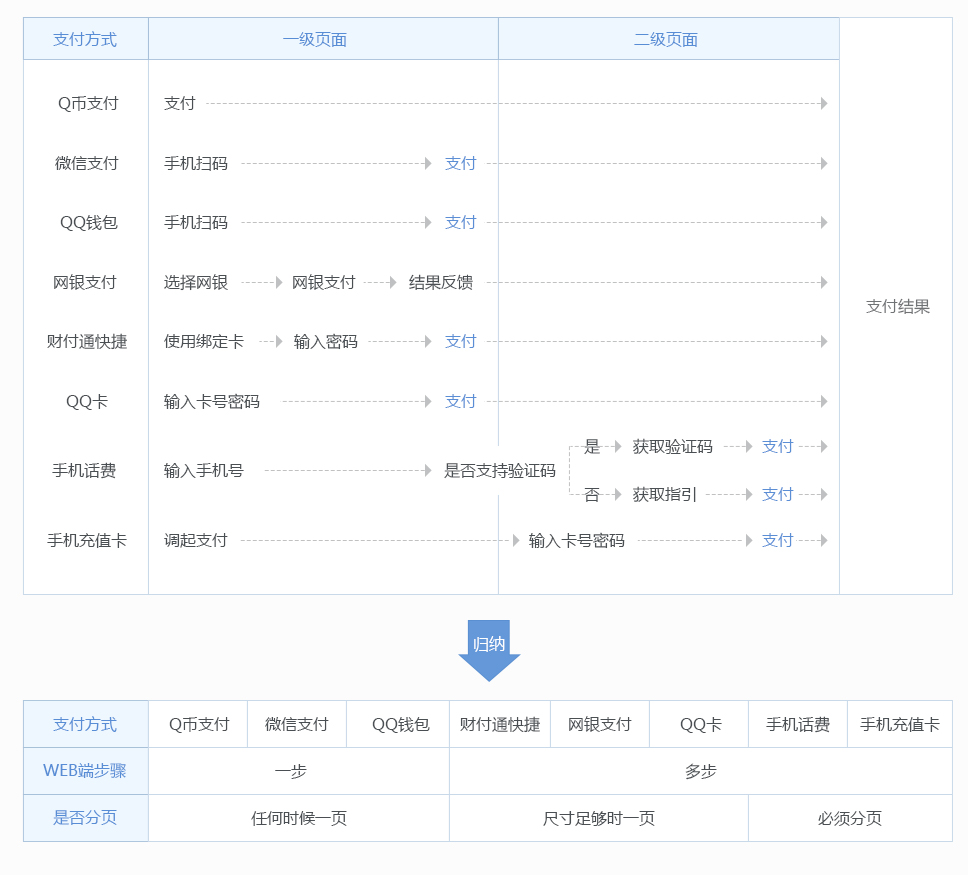Viewport: 968px width, 875px height.
Task: Select 微信支付 row label in flow table
Action: pyautogui.click(x=86, y=163)
